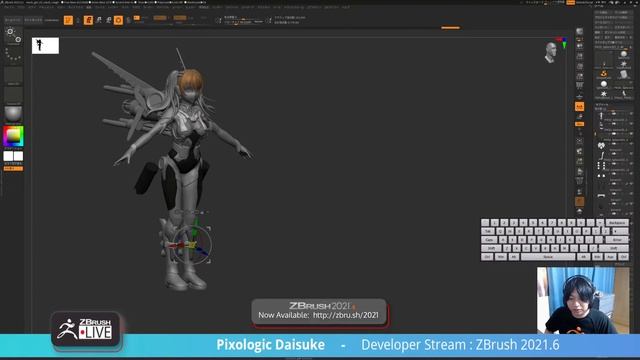Open the dotted stroke type picker

13,55
